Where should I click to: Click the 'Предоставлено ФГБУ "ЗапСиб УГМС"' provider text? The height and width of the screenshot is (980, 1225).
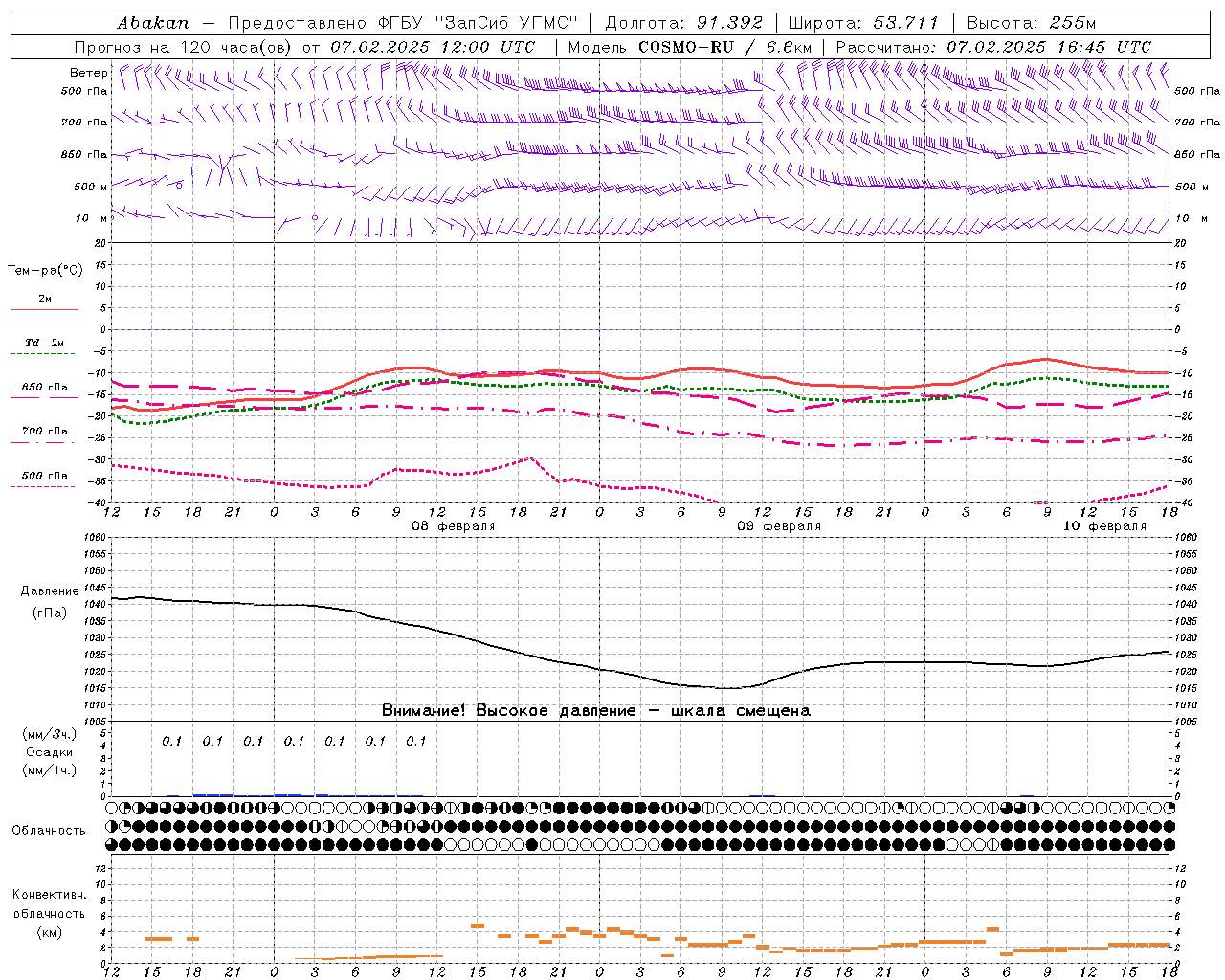coord(403,23)
